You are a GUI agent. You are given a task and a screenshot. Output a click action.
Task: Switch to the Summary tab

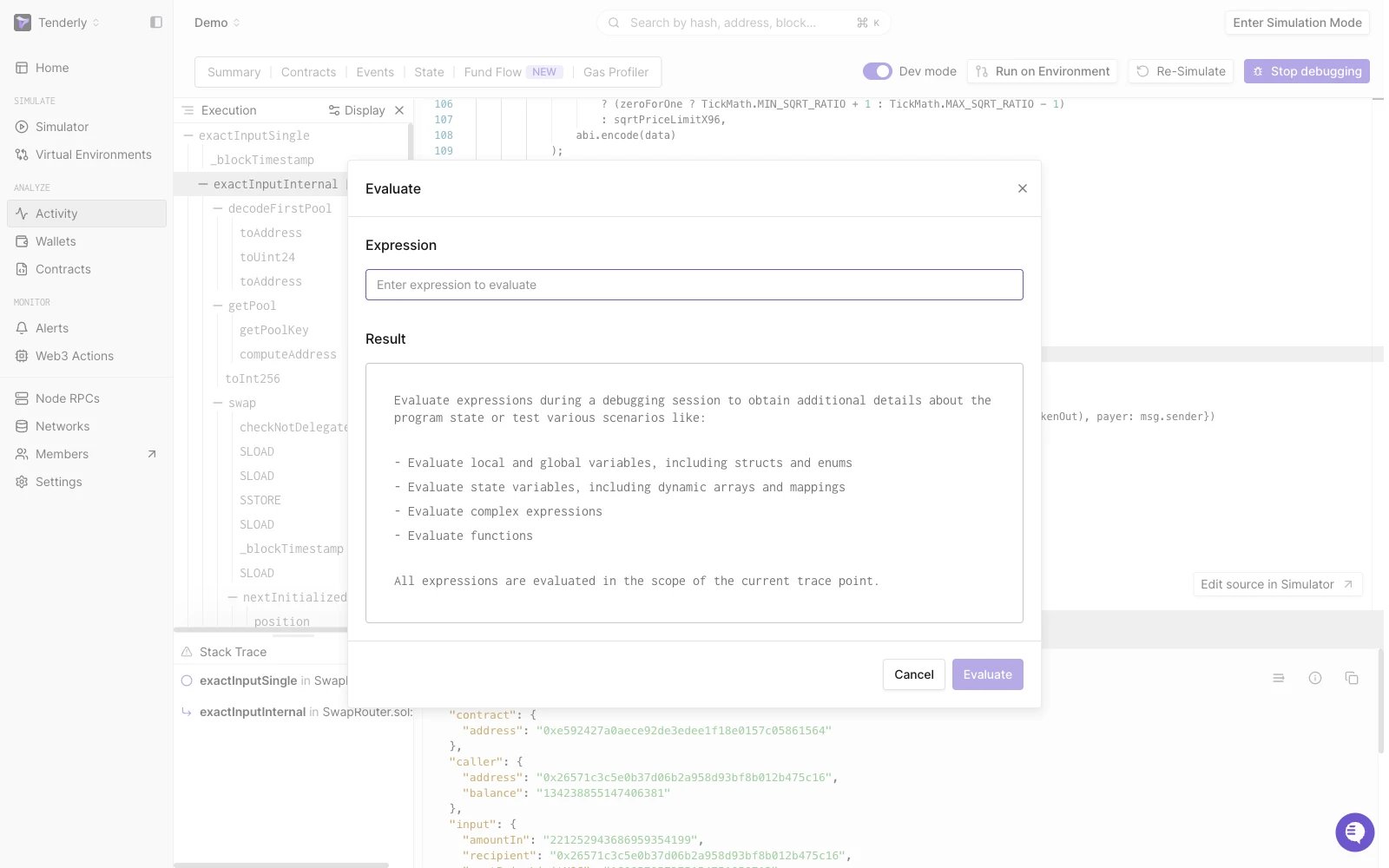pyautogui.click(x=234, y=72)
